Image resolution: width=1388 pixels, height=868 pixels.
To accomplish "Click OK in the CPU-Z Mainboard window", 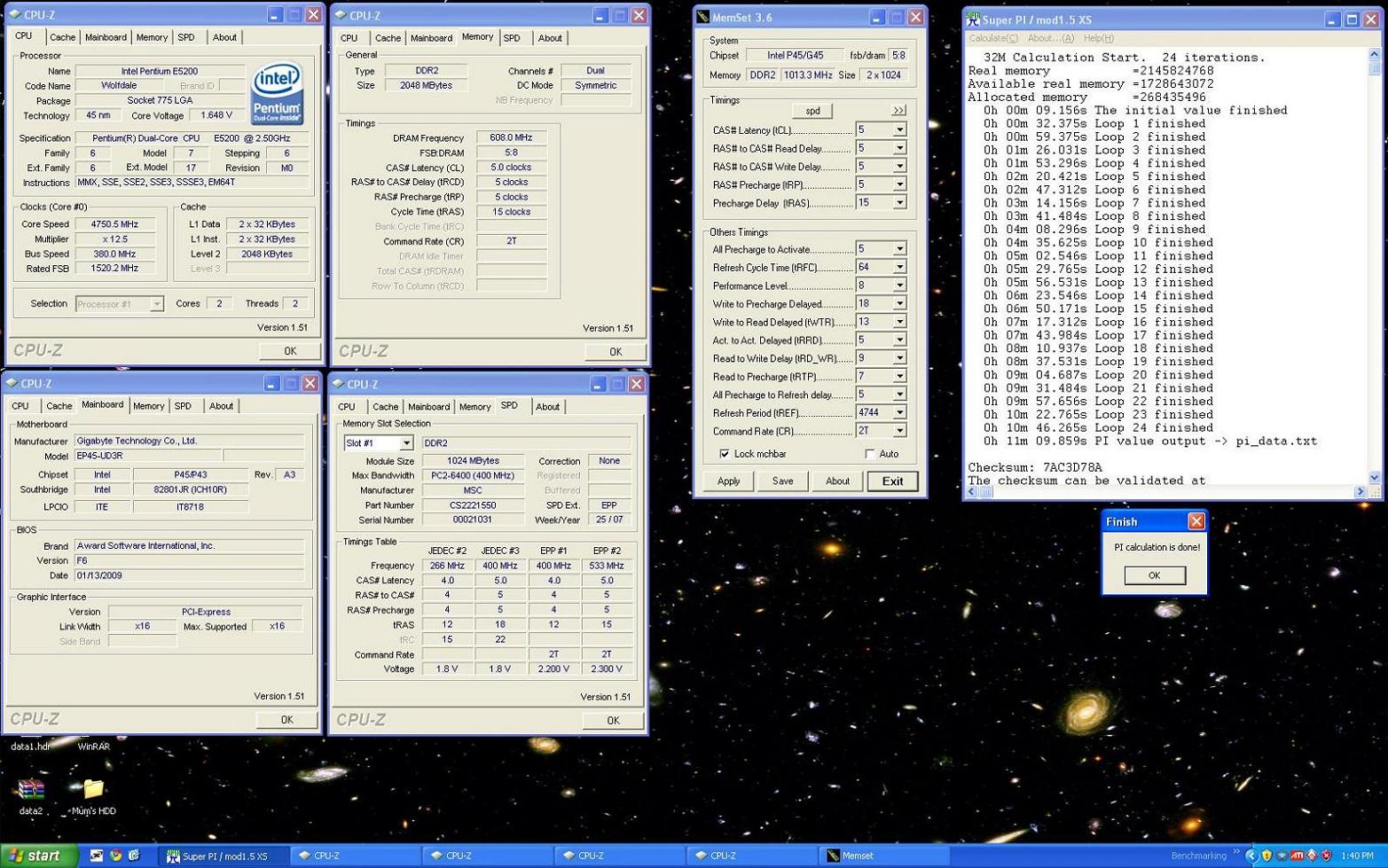I will (286, 720).
